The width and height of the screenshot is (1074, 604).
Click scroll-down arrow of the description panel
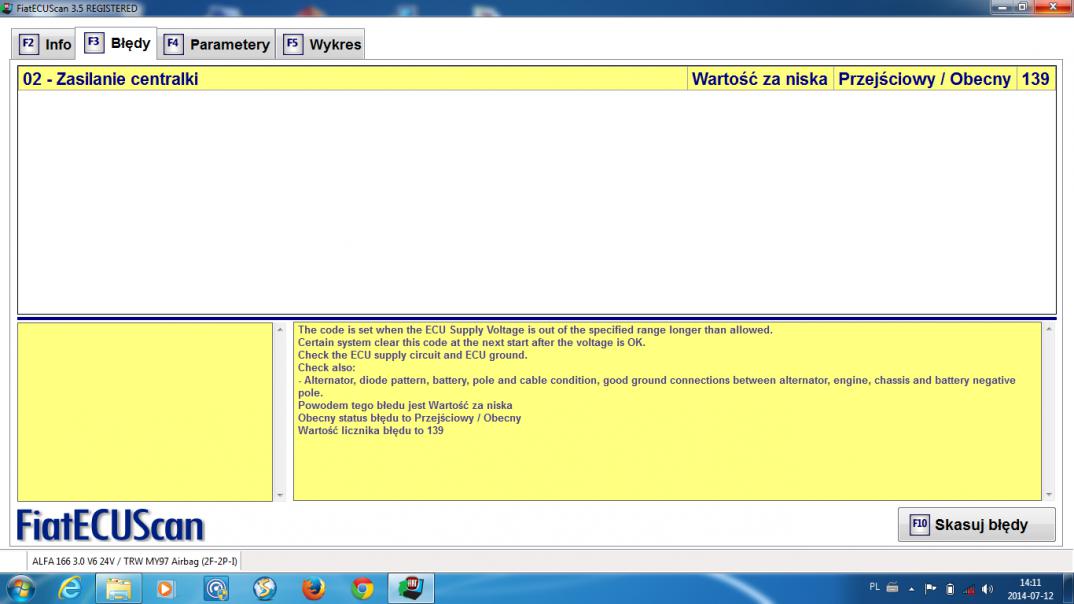(1049, 494)
